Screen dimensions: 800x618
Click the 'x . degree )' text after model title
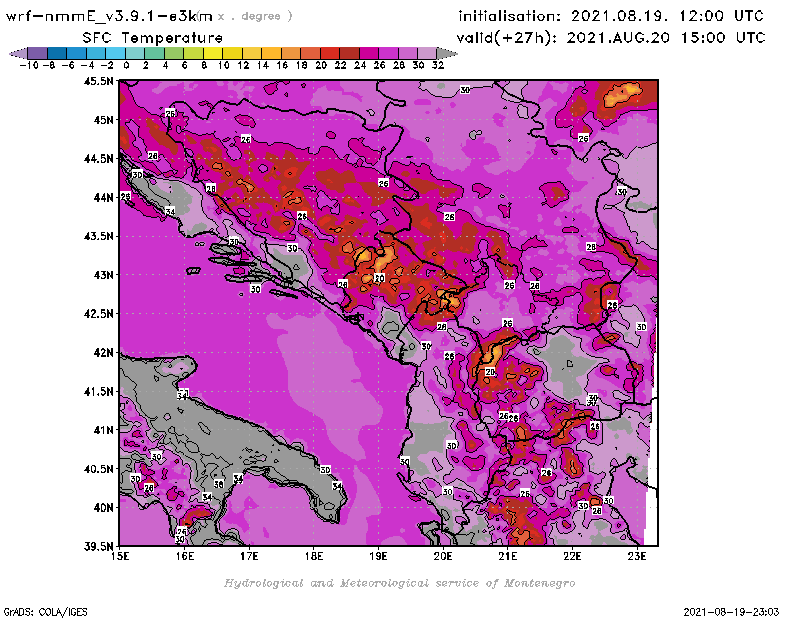pos(255,16)
